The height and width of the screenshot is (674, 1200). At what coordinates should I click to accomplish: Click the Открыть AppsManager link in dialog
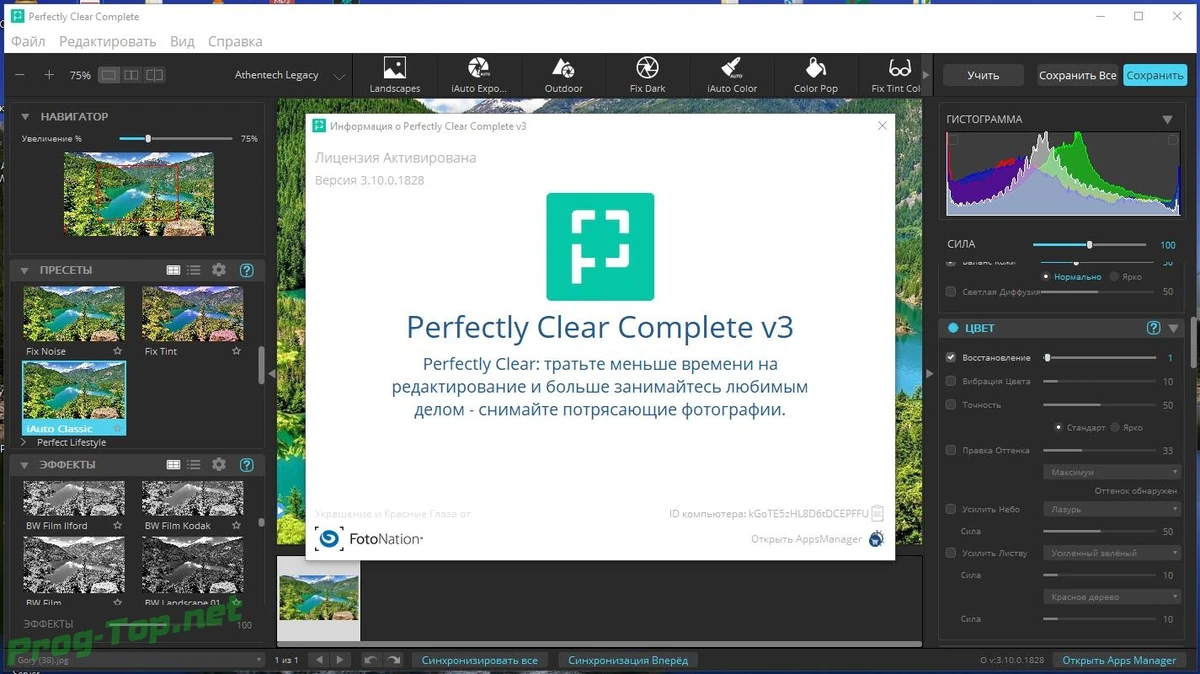pyautogui.click(x=806, y=539)
